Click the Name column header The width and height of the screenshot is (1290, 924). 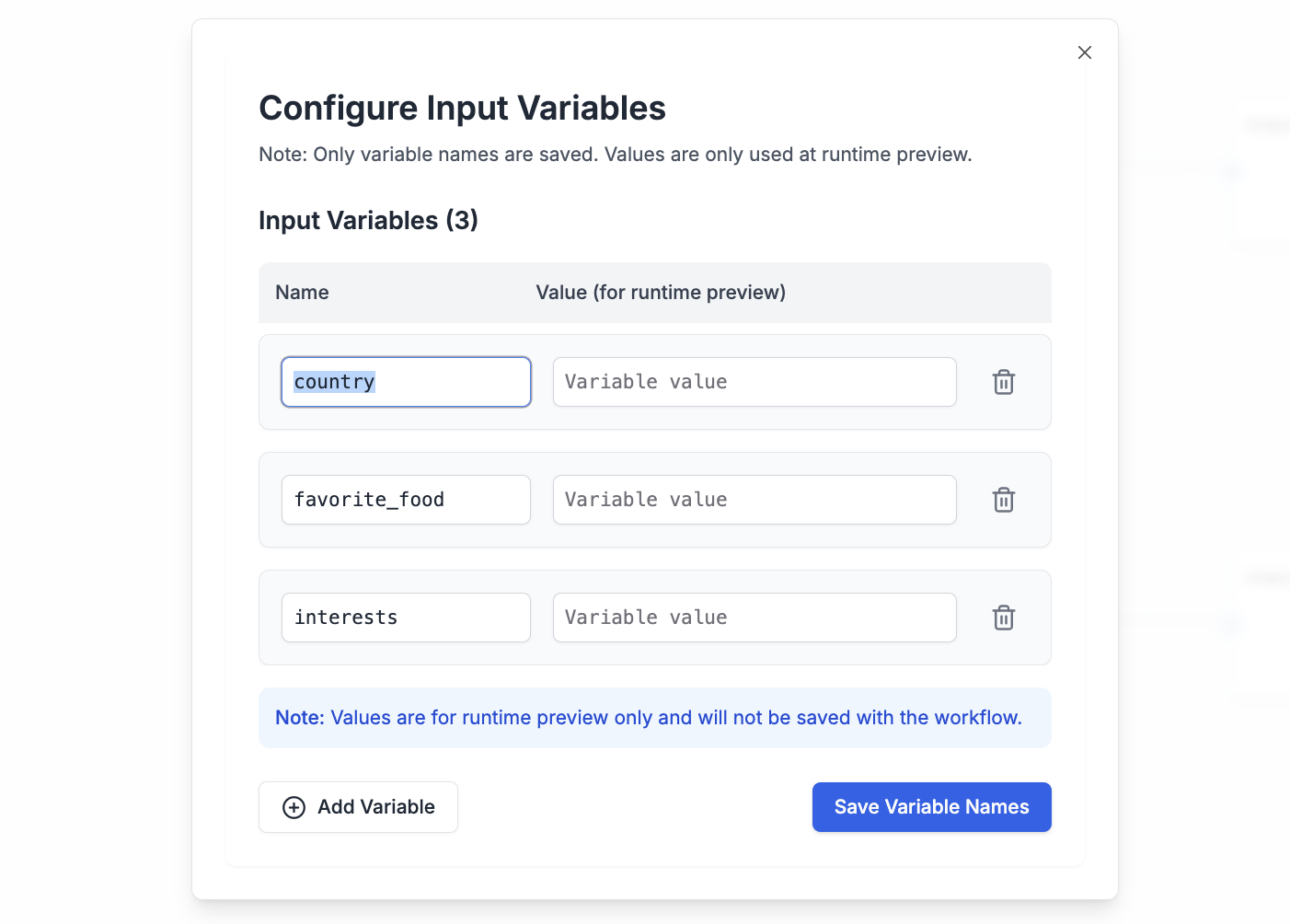click(302, 292)
